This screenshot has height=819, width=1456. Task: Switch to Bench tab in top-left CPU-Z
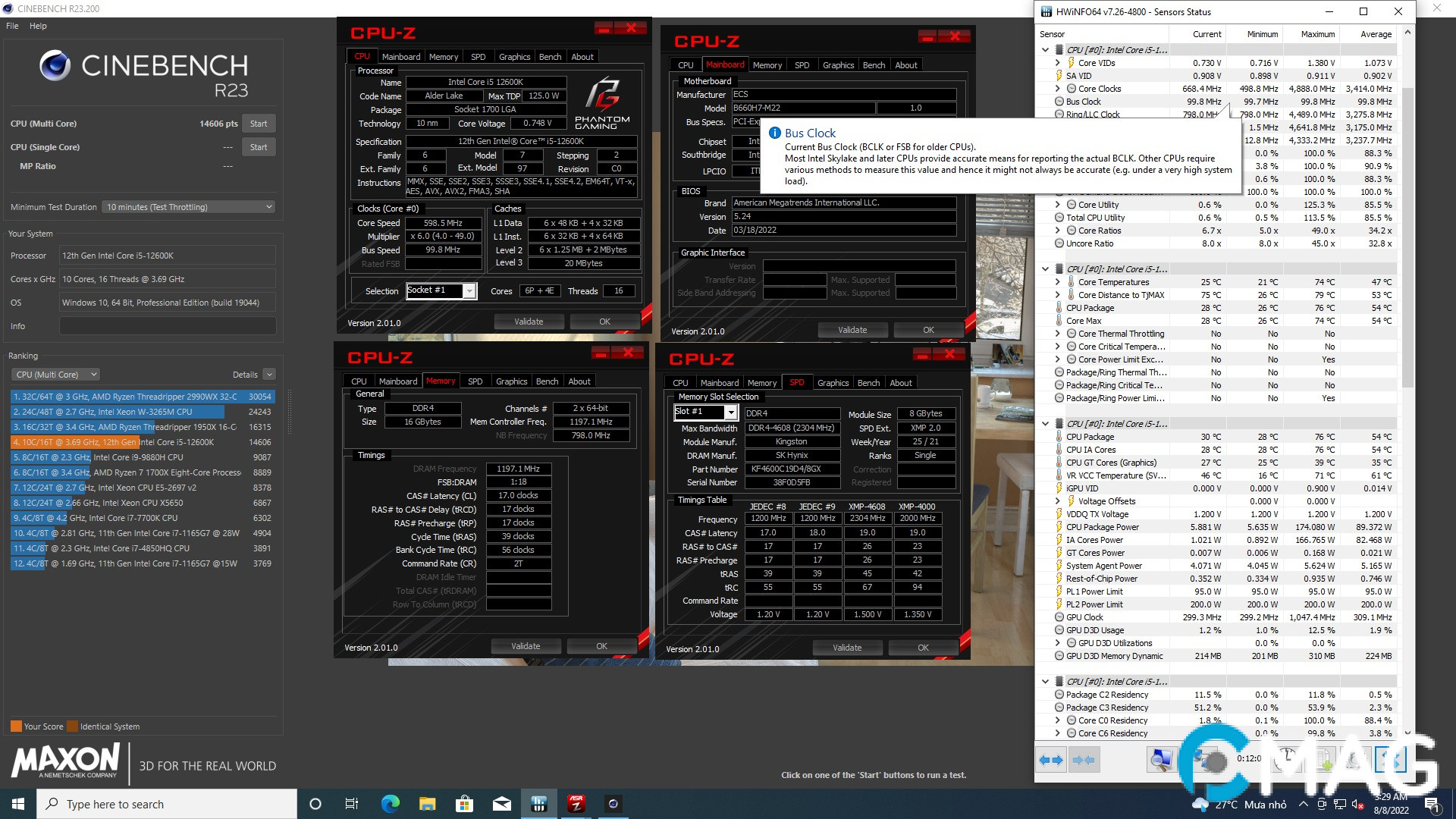(550, 57)
